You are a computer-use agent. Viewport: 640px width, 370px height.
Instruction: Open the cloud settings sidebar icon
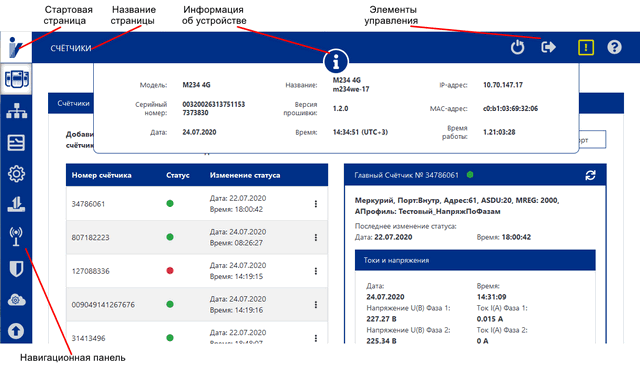(x=16, y=300)
